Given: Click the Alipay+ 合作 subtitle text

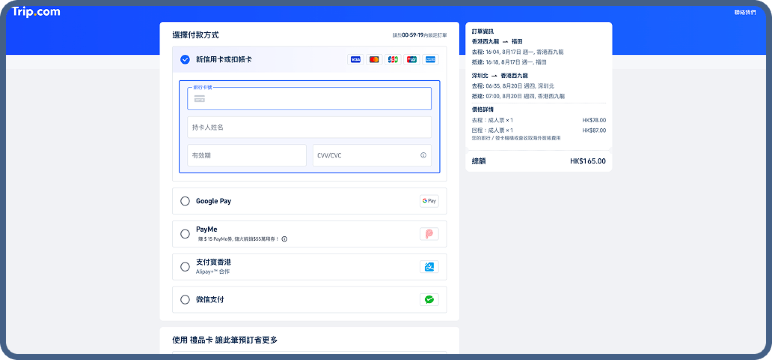Looking at the screenshot, I should point(213,272).
